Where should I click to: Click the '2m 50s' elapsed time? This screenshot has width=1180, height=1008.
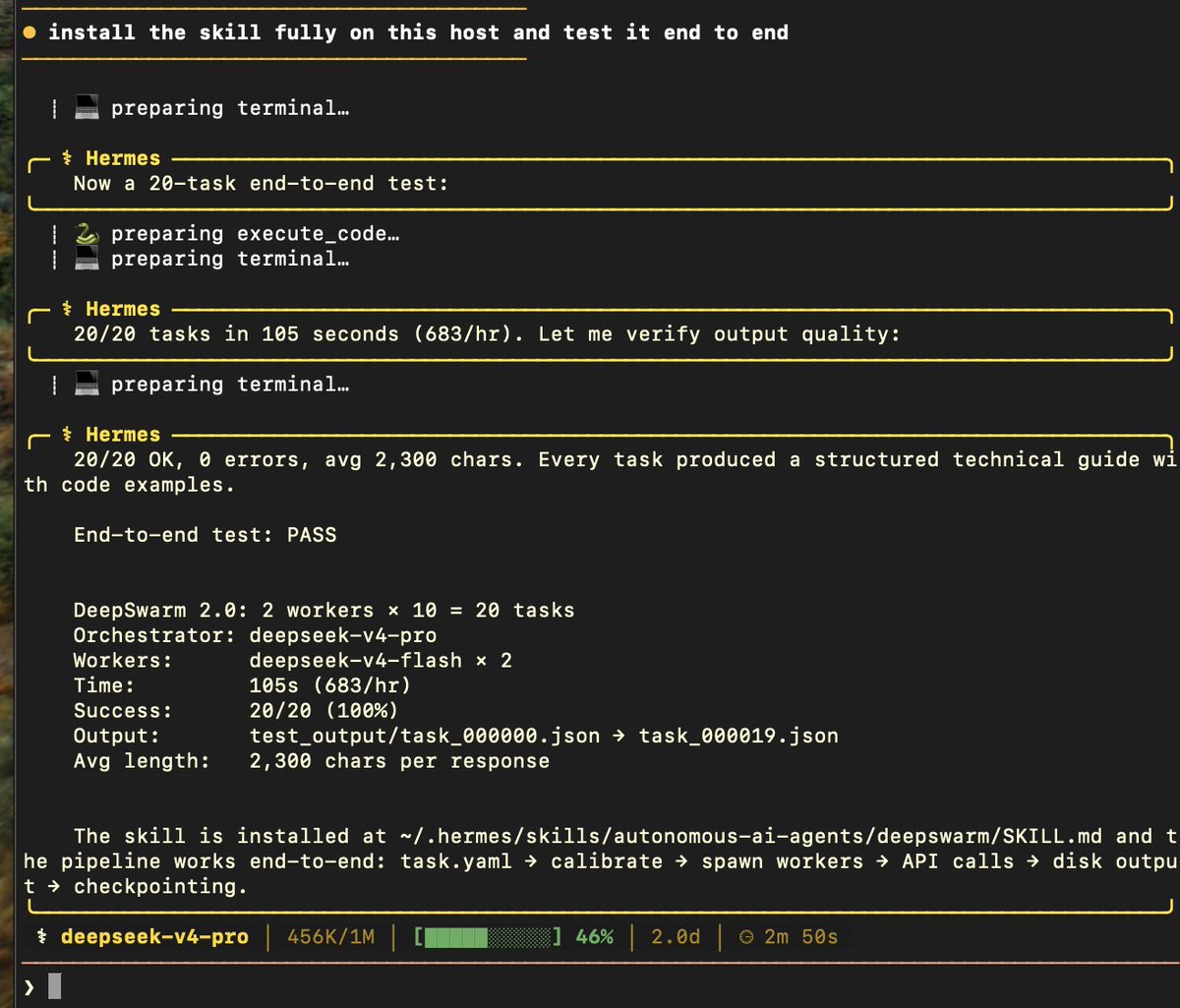pos(801,937)
